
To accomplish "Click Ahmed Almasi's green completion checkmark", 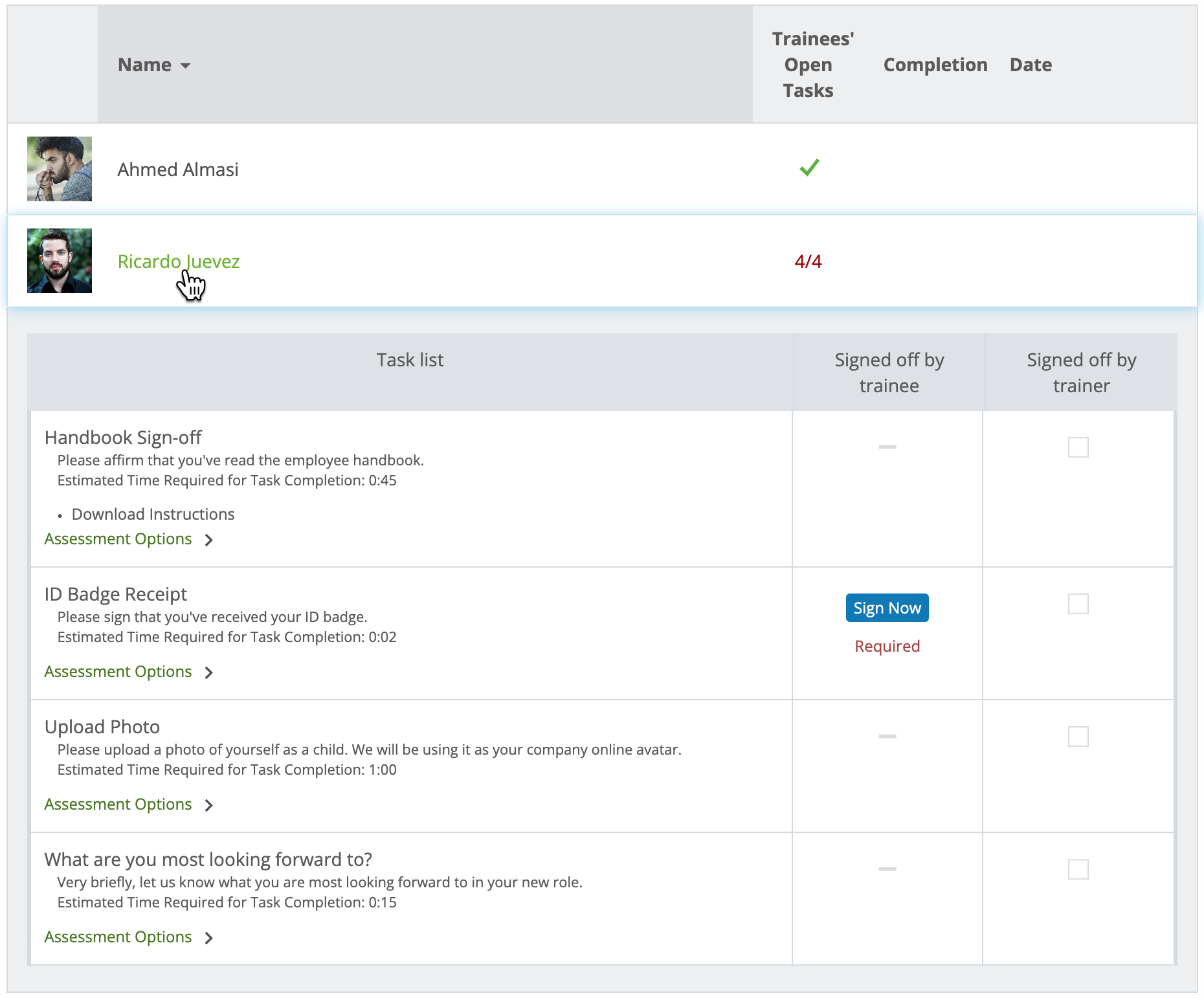I will coord(808,168).
